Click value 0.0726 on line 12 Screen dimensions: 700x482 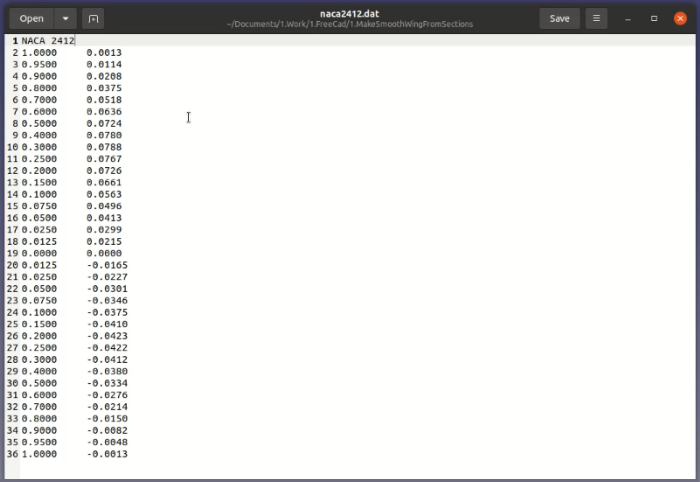(x=104, y=170)
